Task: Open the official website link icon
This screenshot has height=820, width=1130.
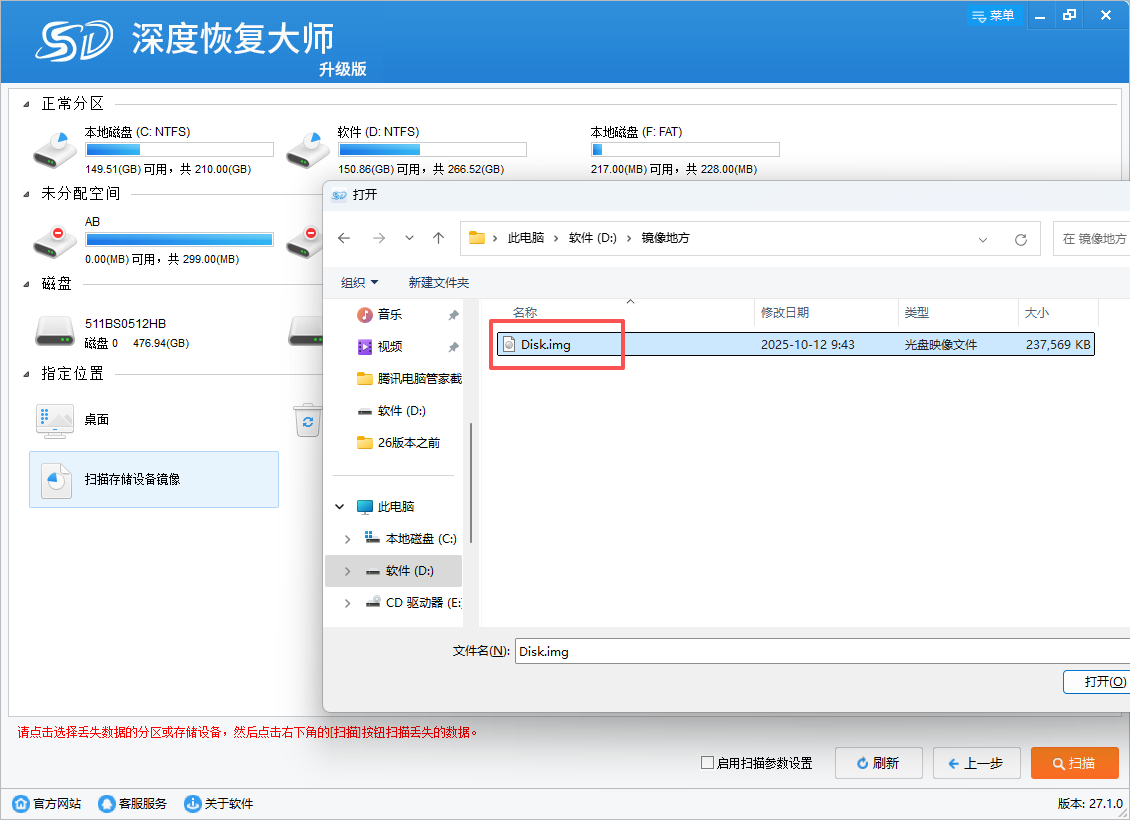Action: 21,804
